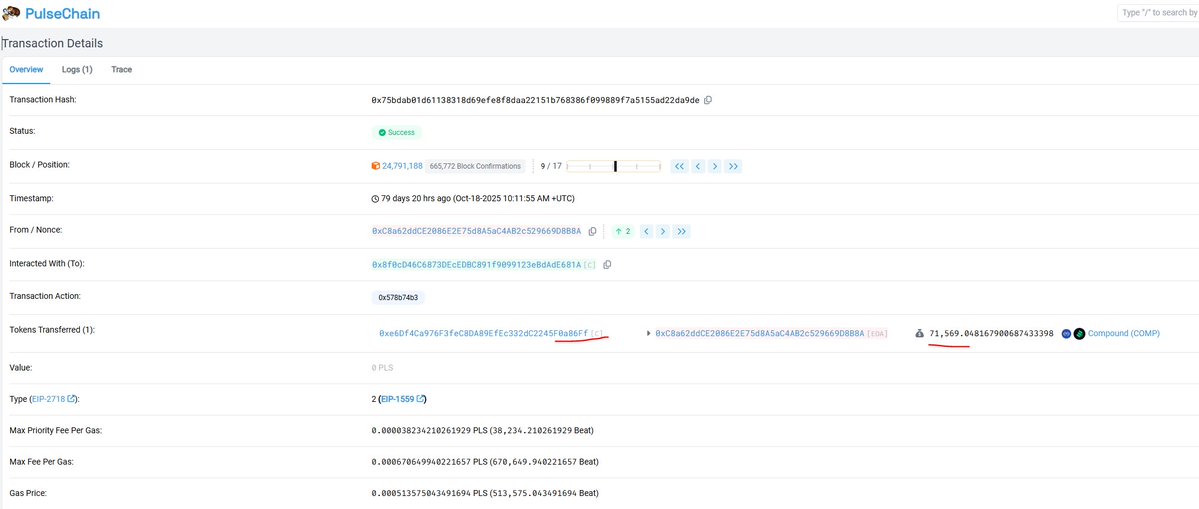Viewport: 1199px width, 509px height.
Task: Select the Max Priority Fee Per Gas value
Action: (x=483, y=430)
